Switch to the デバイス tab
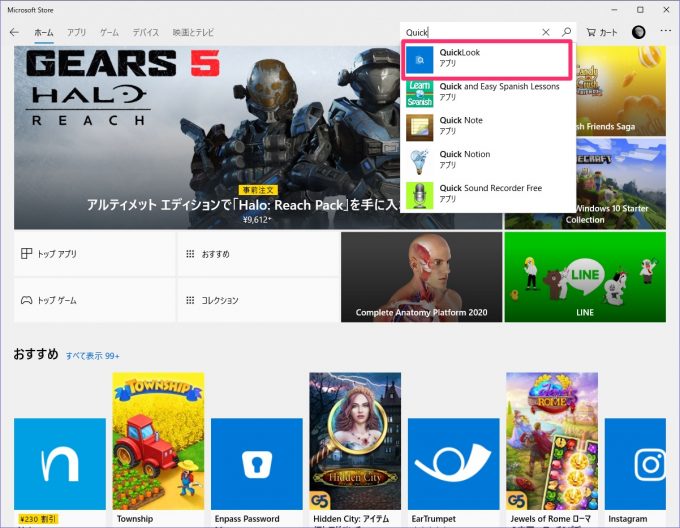This screenshot has height=528, width=680. click(x=146, y=33)
